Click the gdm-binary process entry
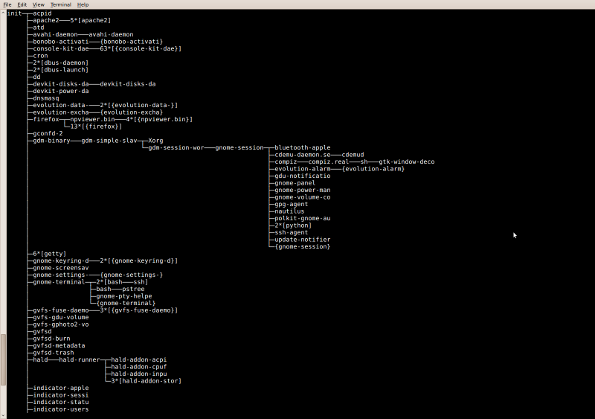 51,140
